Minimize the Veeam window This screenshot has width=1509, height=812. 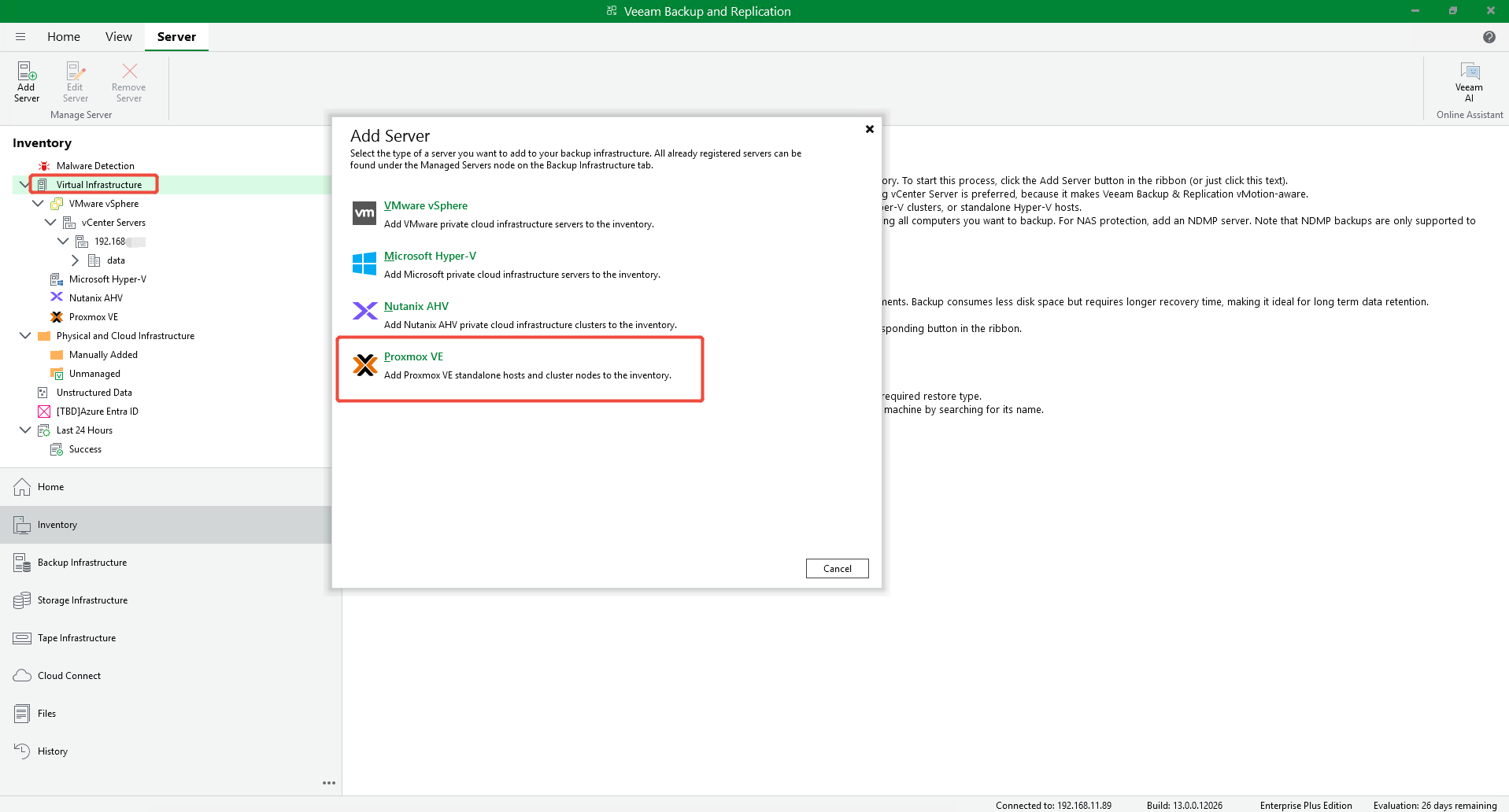[x=1415, y=11]
